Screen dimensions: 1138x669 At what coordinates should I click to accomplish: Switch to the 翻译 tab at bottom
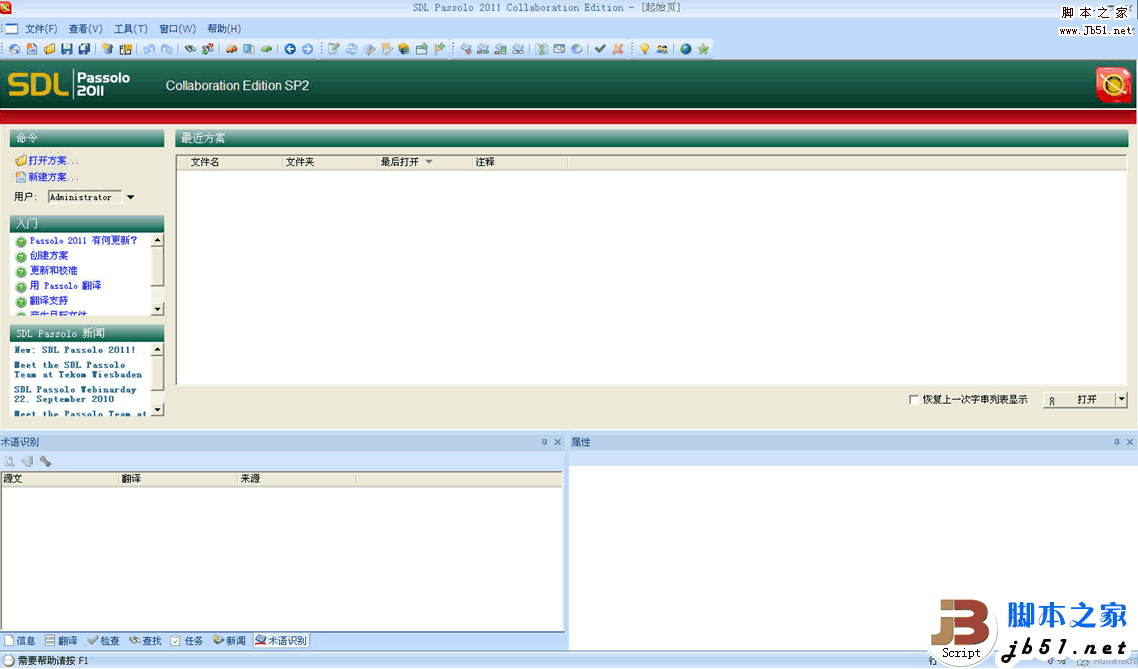(x=61, y=641)
